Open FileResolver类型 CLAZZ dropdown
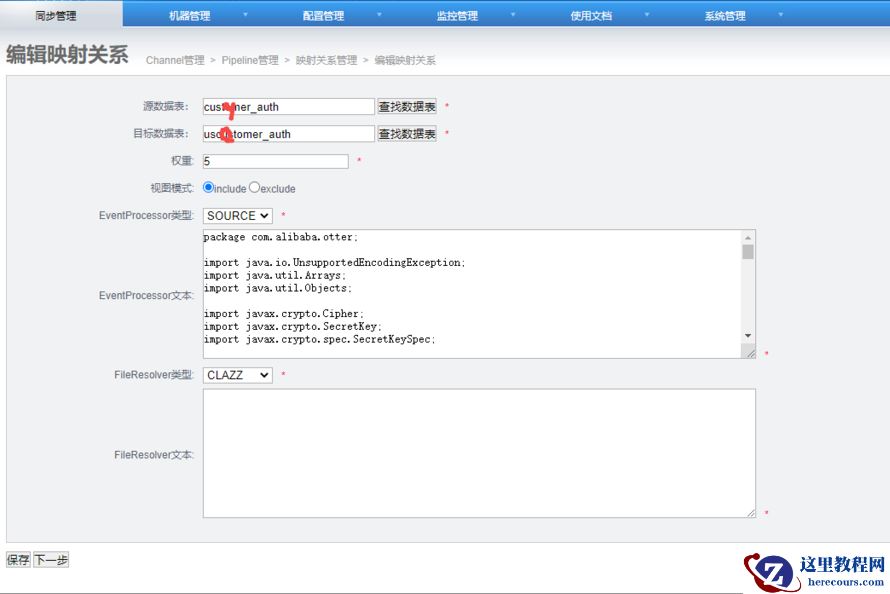The image size is (890, 594). [x=238, y=375]
